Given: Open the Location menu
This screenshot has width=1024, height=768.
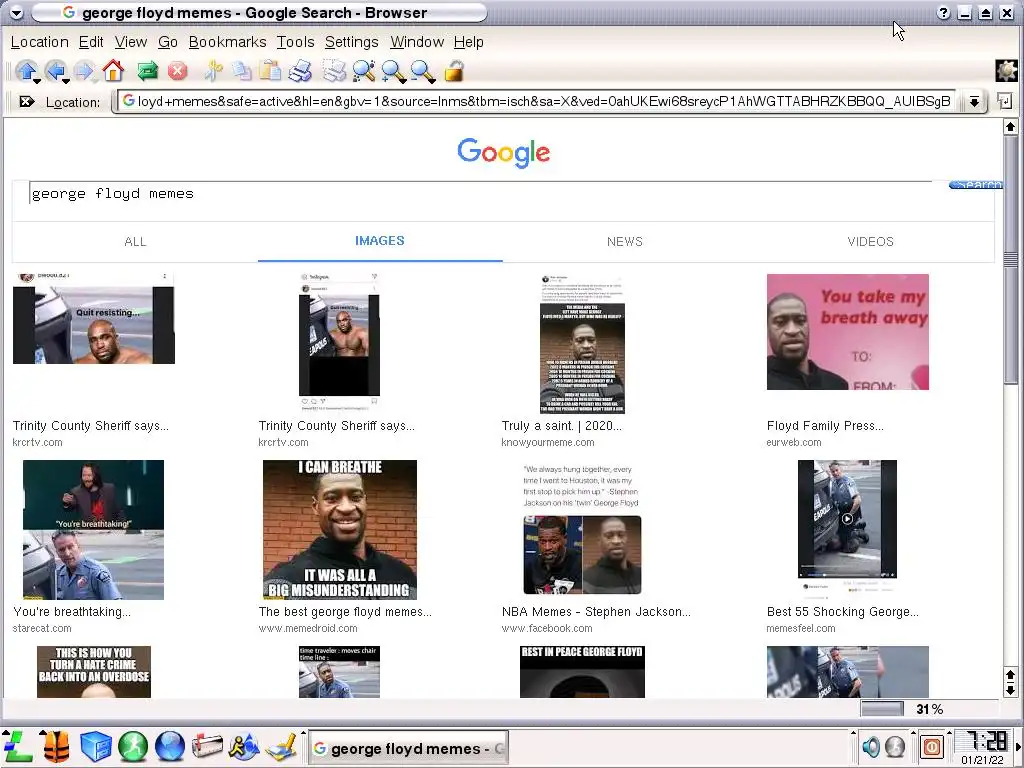Looking at the screenshot, I should click(x=40, y=42).
